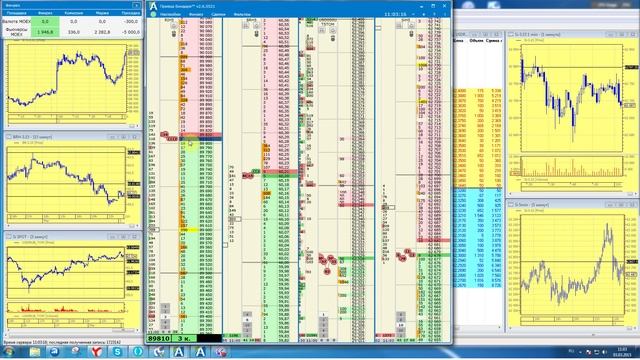Click the Привод Бондаря logo icon
This screenshot has height=360, width=640.
[x=153, y=6]
